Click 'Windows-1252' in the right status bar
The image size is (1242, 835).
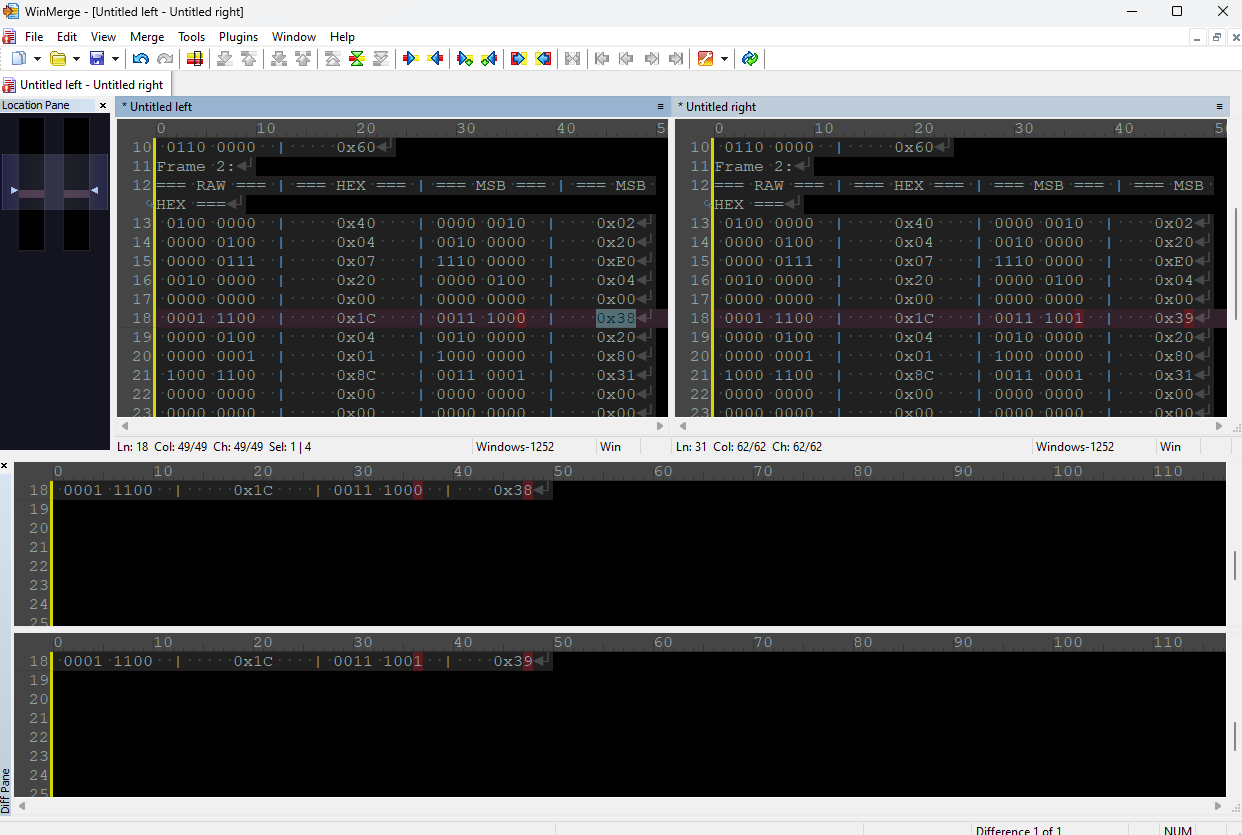coord(1075,446)
